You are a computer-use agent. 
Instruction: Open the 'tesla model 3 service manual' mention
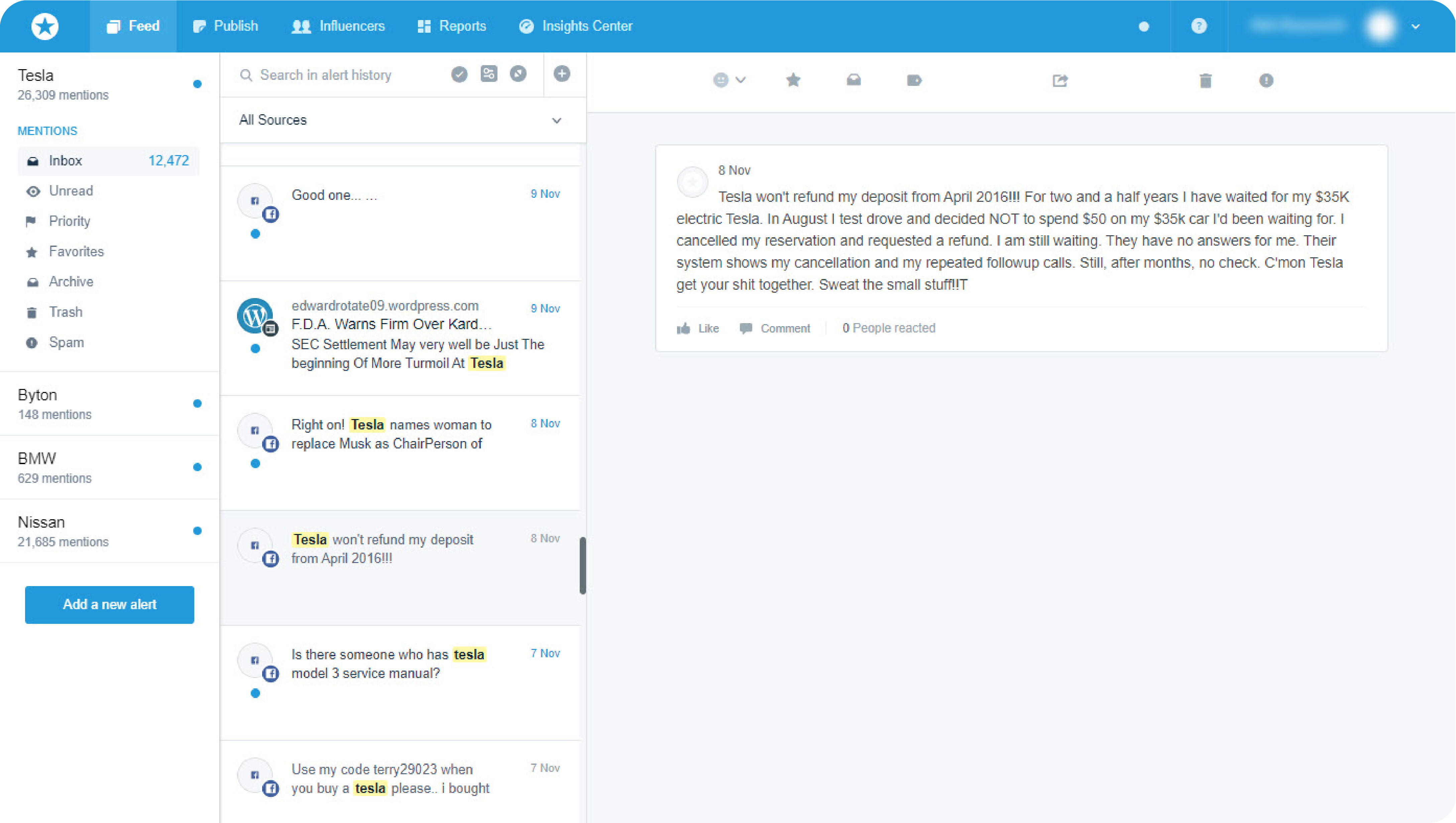click(400, 683)
